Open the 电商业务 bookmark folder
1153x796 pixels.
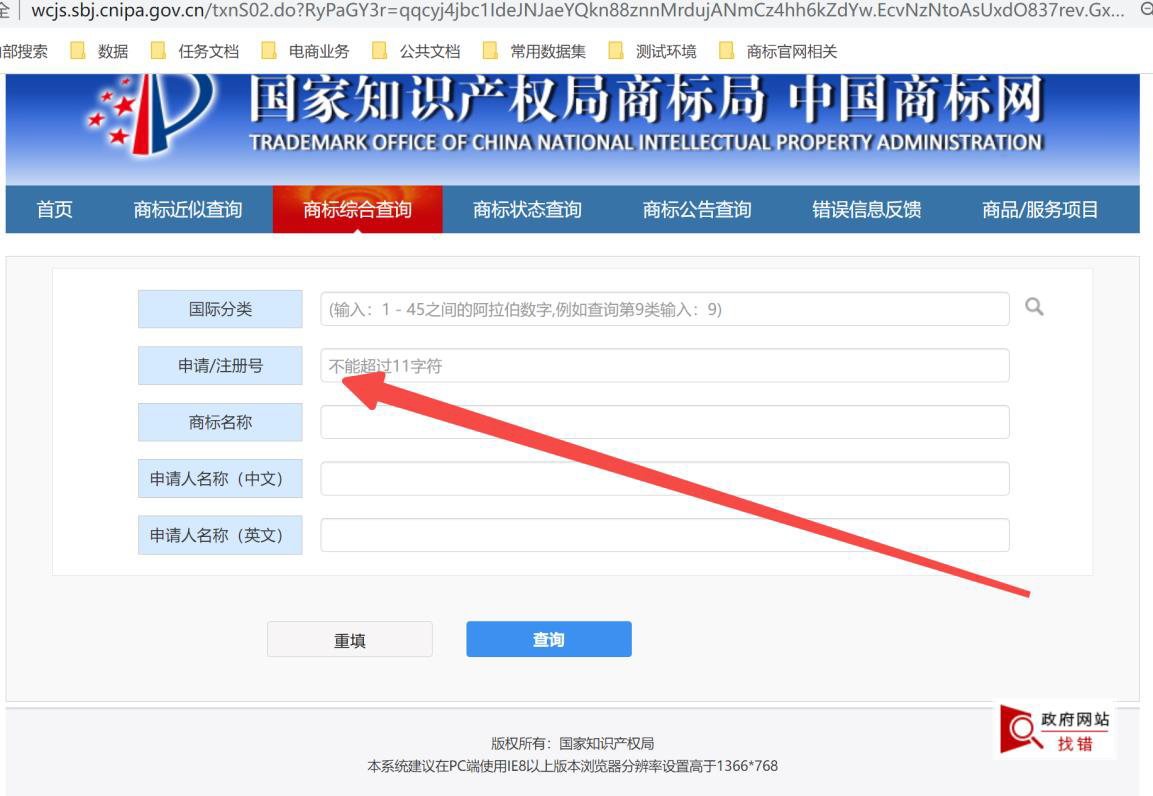point(305,51)
